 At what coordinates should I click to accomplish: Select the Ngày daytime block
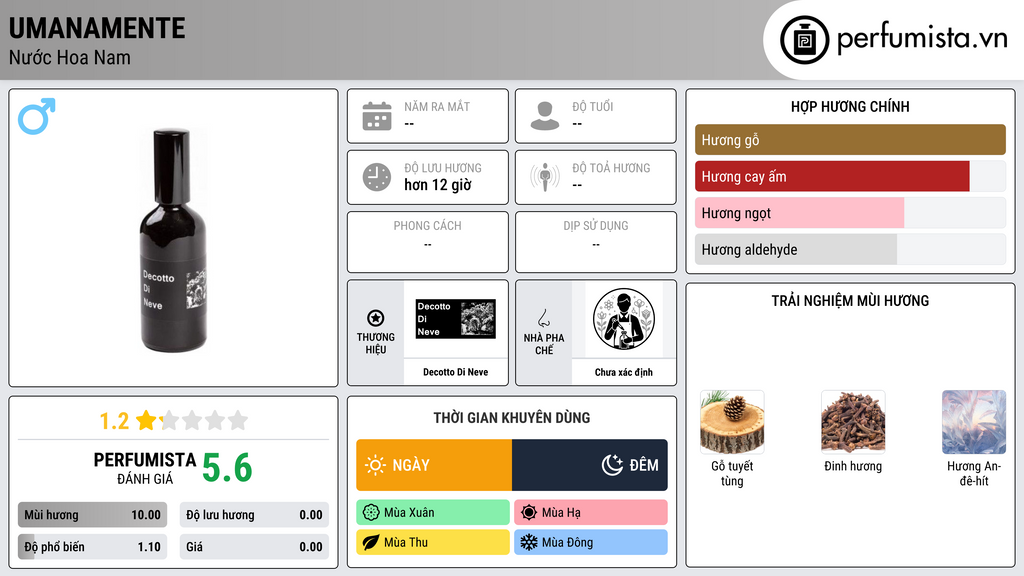434,465
